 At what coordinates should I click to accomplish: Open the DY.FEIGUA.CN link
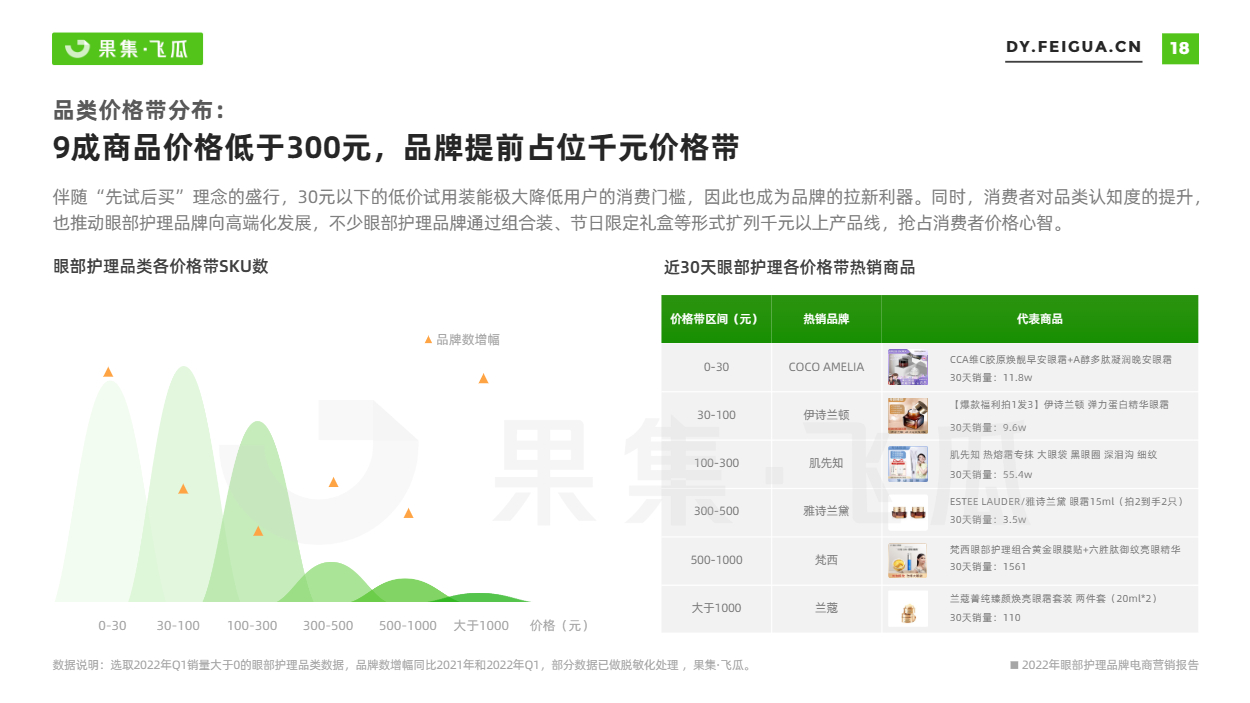point(1073,47)
